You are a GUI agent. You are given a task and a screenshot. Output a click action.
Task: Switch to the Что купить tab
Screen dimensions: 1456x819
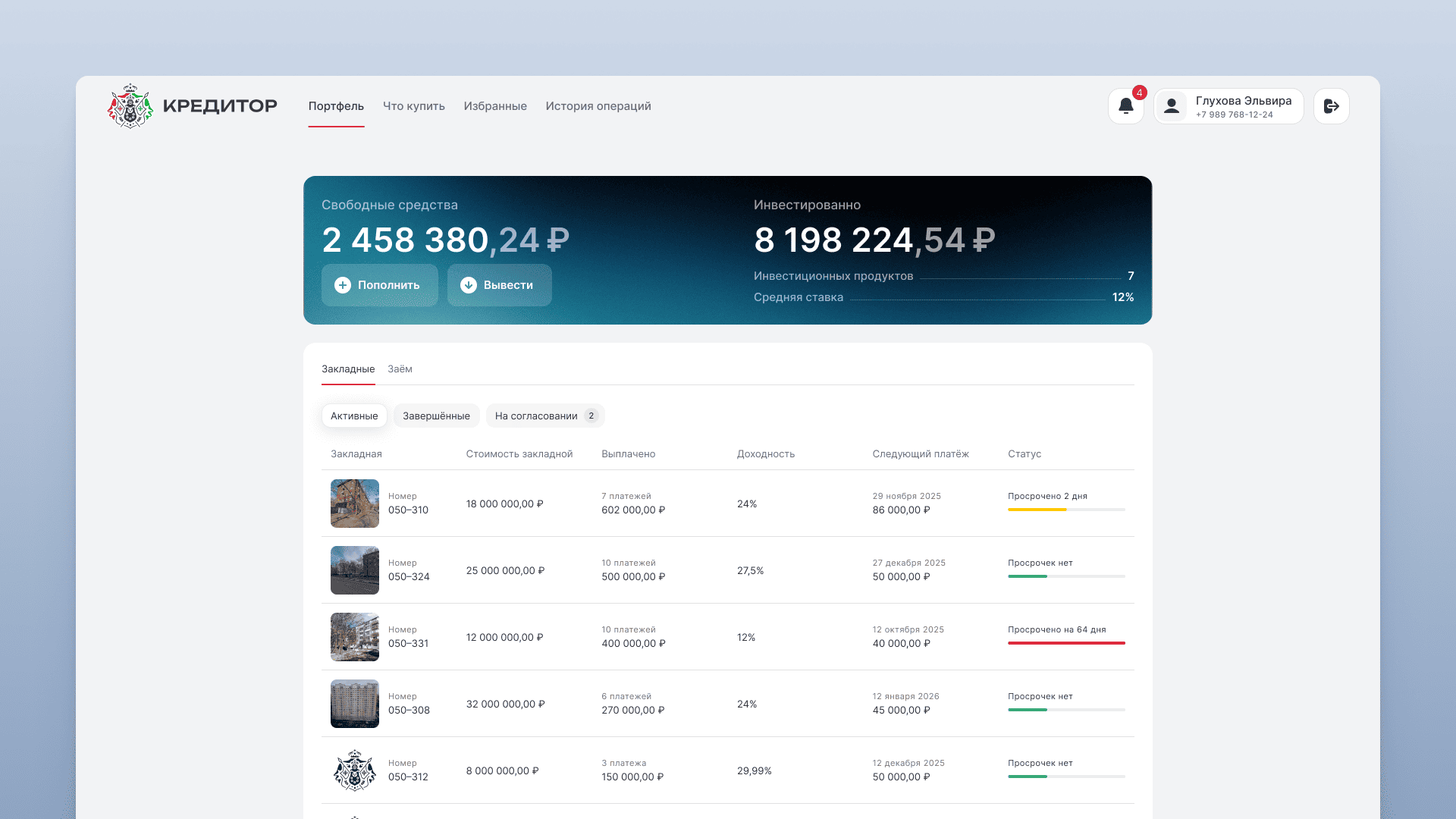(x=413, y=106)
